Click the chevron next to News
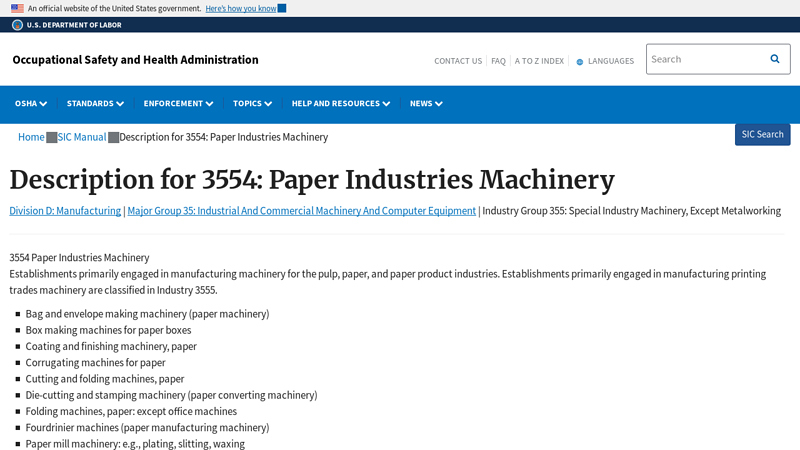800x450 pixels. click(439, 104)
